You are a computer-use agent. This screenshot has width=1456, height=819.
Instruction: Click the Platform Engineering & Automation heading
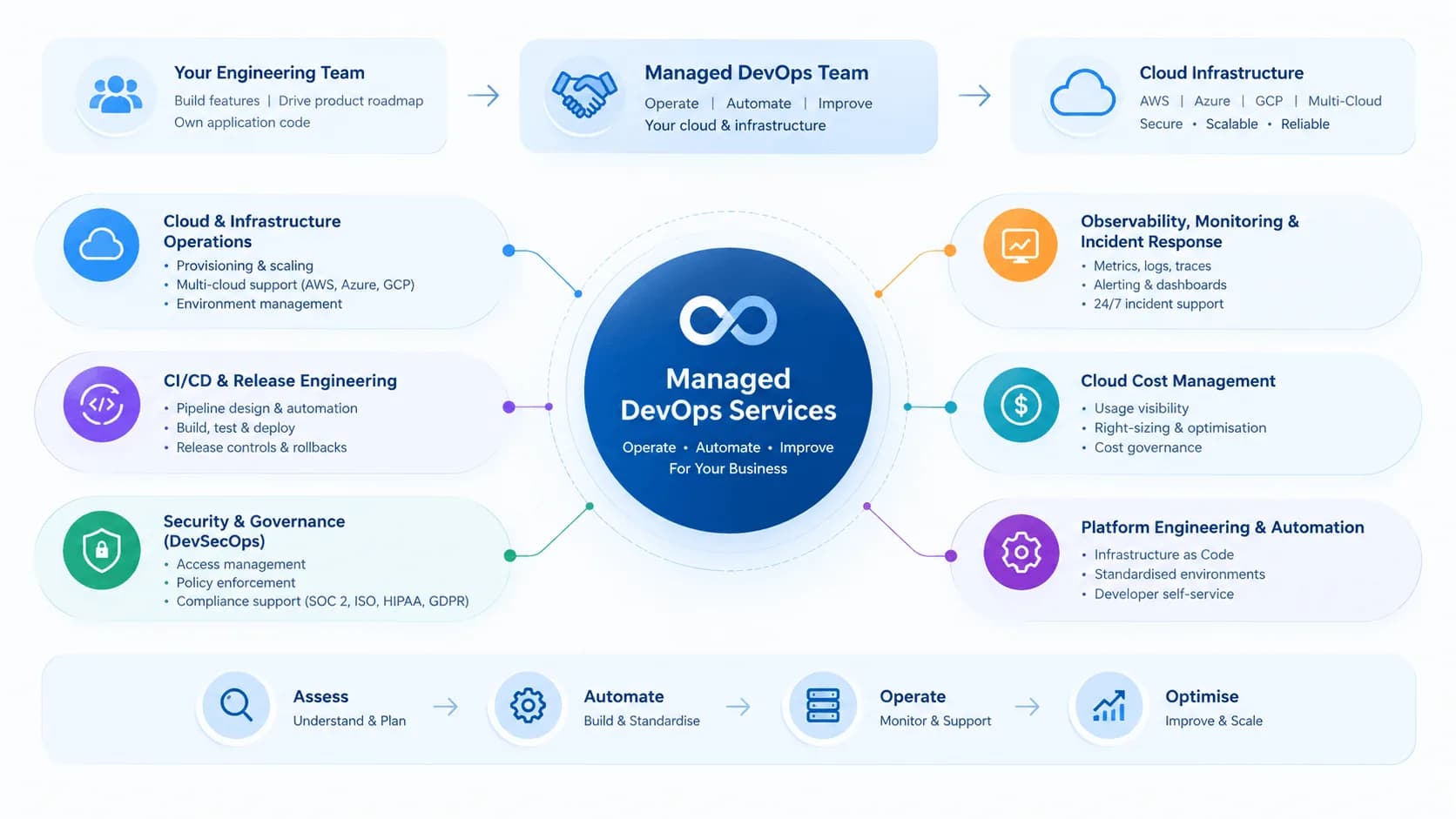[1223, 527]
